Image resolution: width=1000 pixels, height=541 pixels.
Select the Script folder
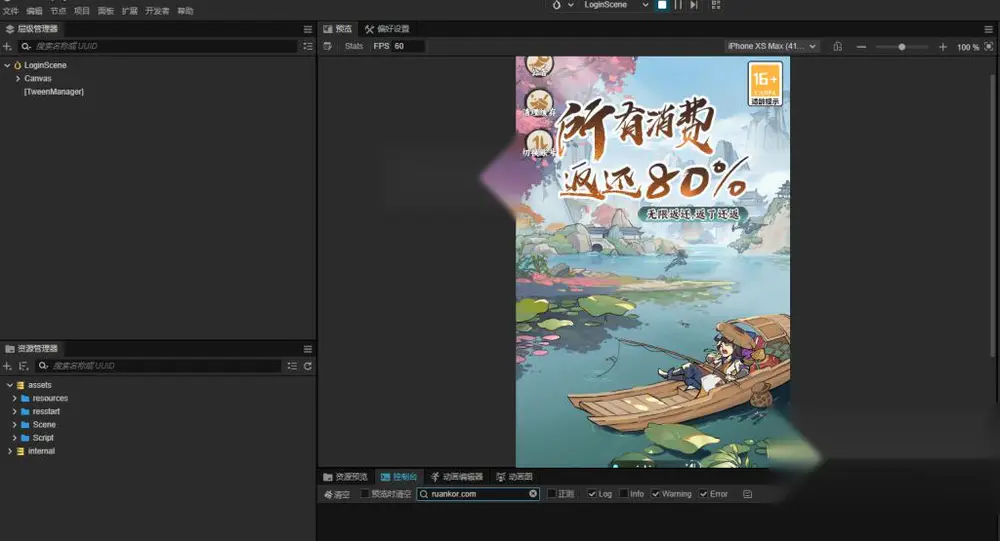[x=43, y=438]
